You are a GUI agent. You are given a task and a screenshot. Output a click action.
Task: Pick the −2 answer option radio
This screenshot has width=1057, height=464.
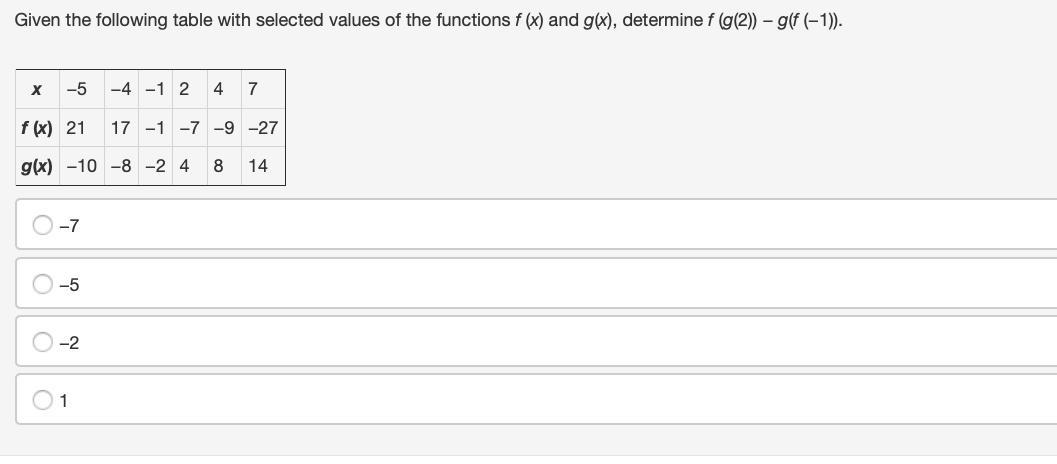point(43,342)
